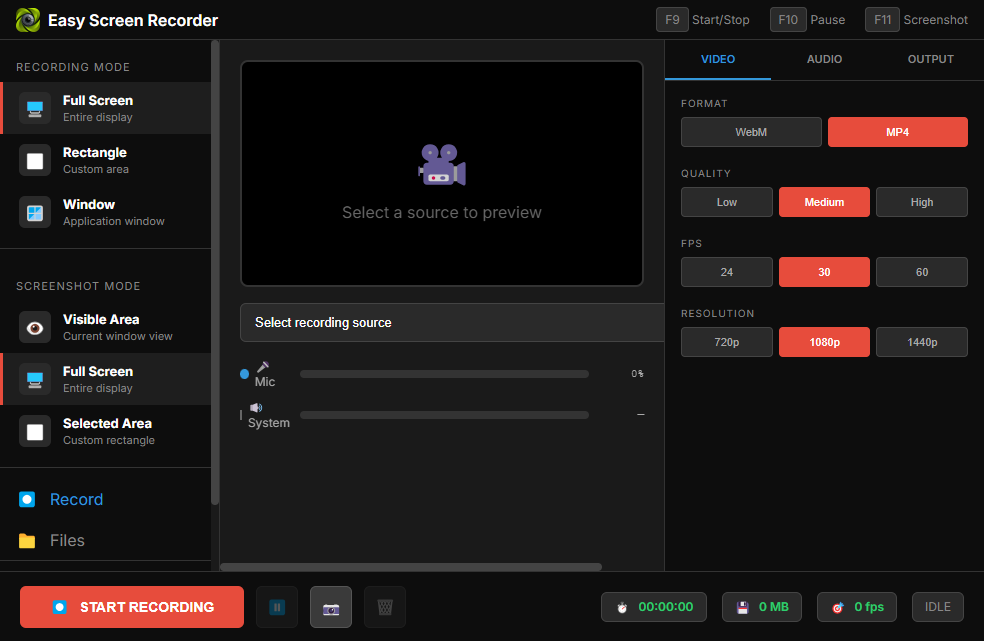Set resolution to 1440p
Image resolution: width=984 pixels, height=641 pixels.
click(922, 342)
